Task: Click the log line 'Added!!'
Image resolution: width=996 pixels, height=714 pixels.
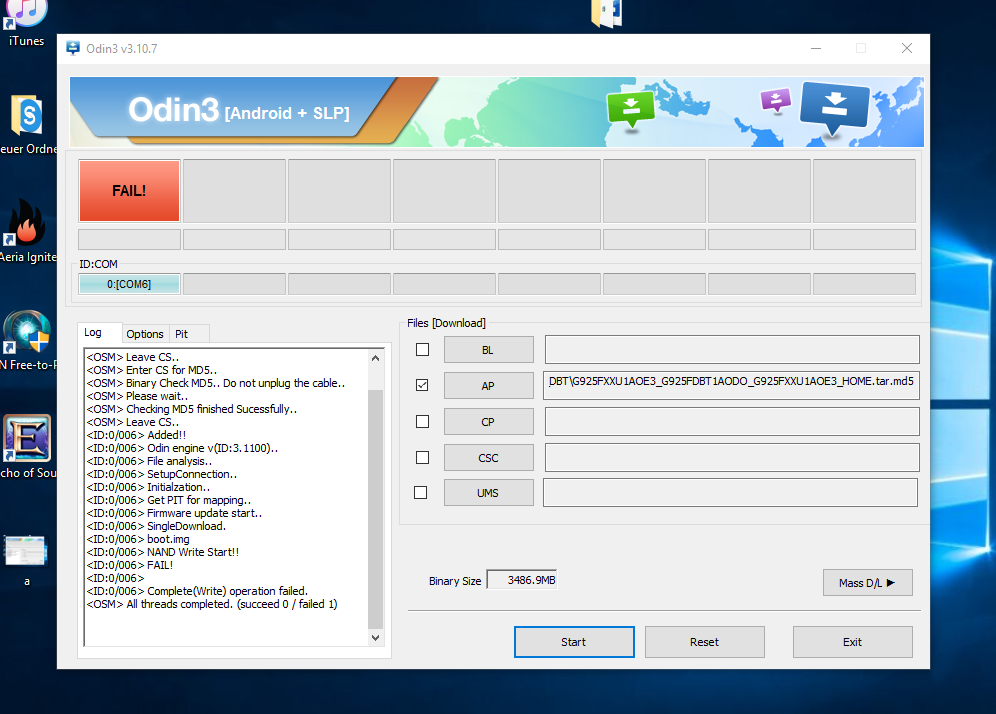Action: point(137,435)
